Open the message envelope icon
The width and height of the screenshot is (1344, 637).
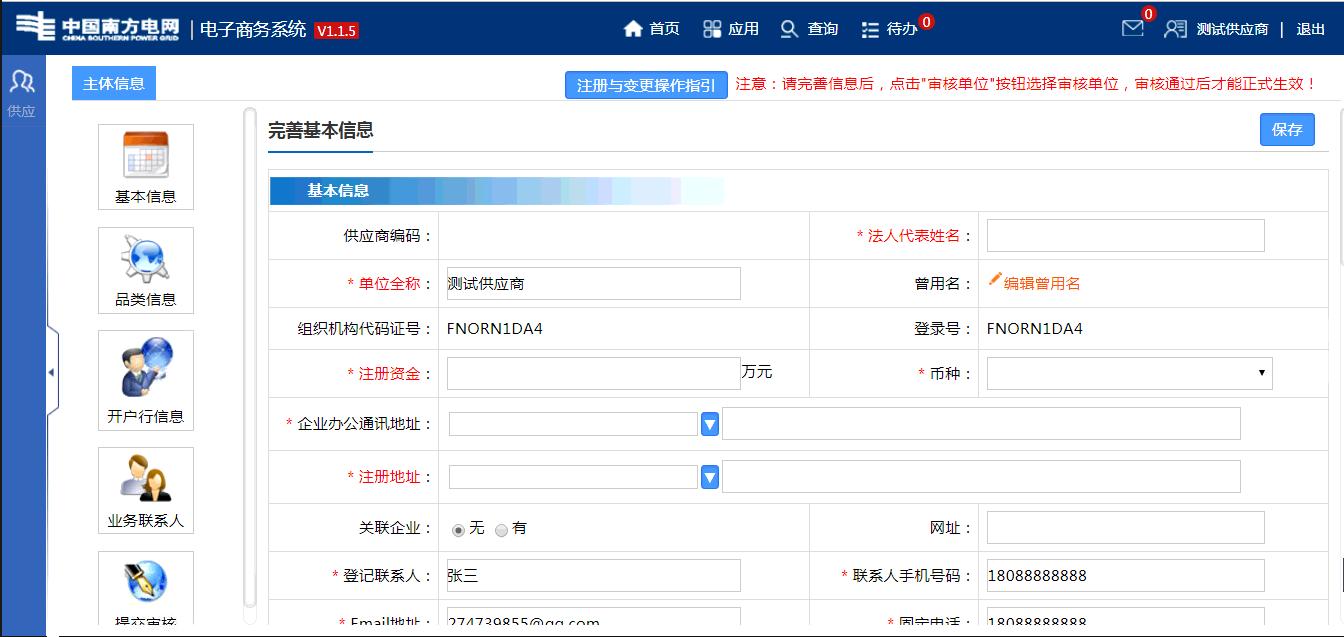tap(1131, 28)
